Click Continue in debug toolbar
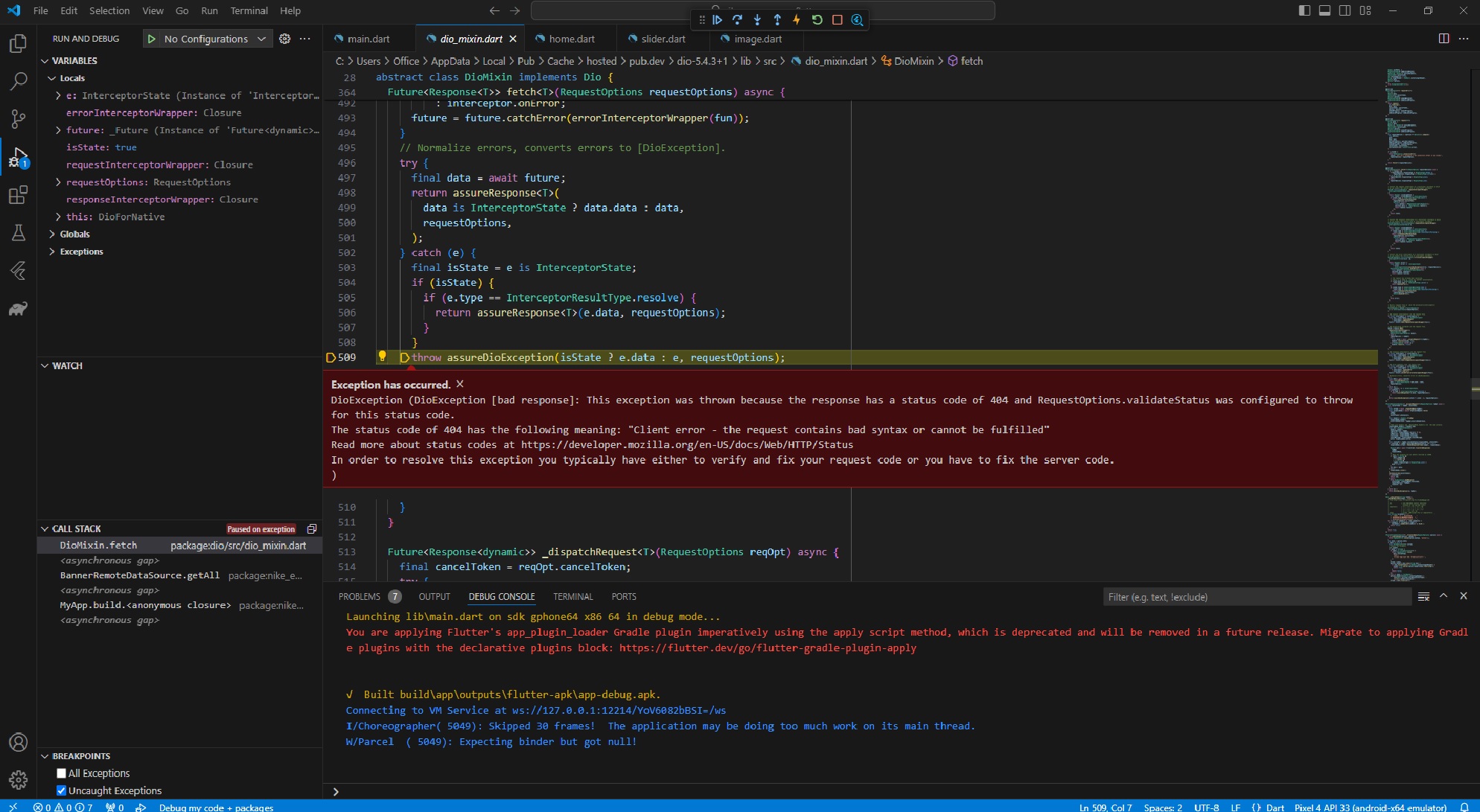 coord(717,20)
